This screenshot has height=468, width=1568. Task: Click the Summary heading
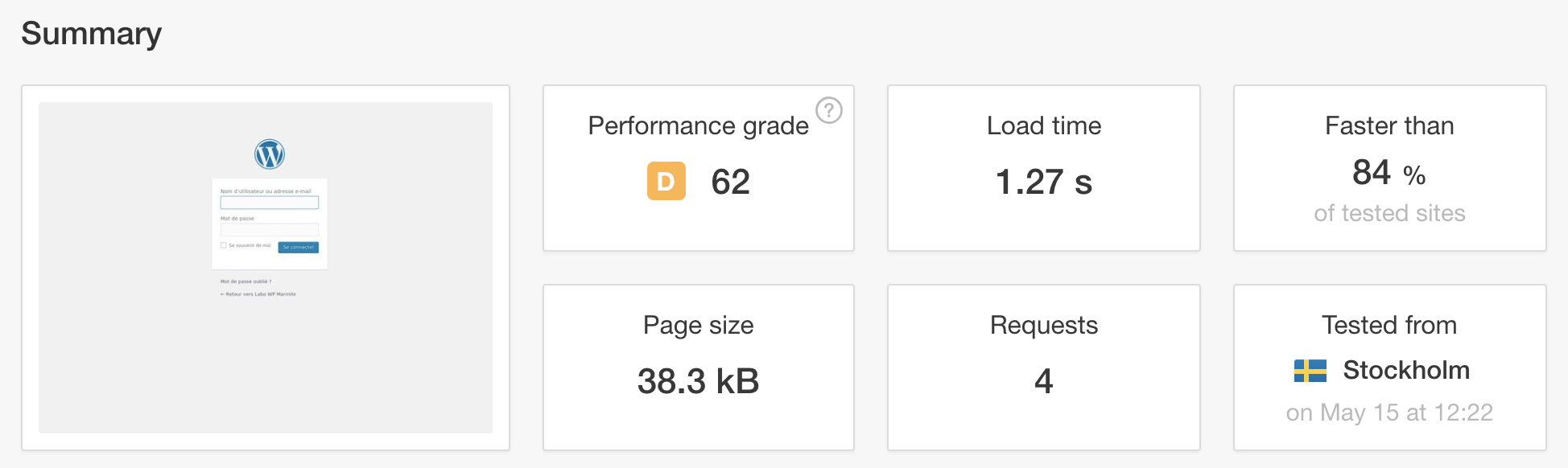(91, 34)
